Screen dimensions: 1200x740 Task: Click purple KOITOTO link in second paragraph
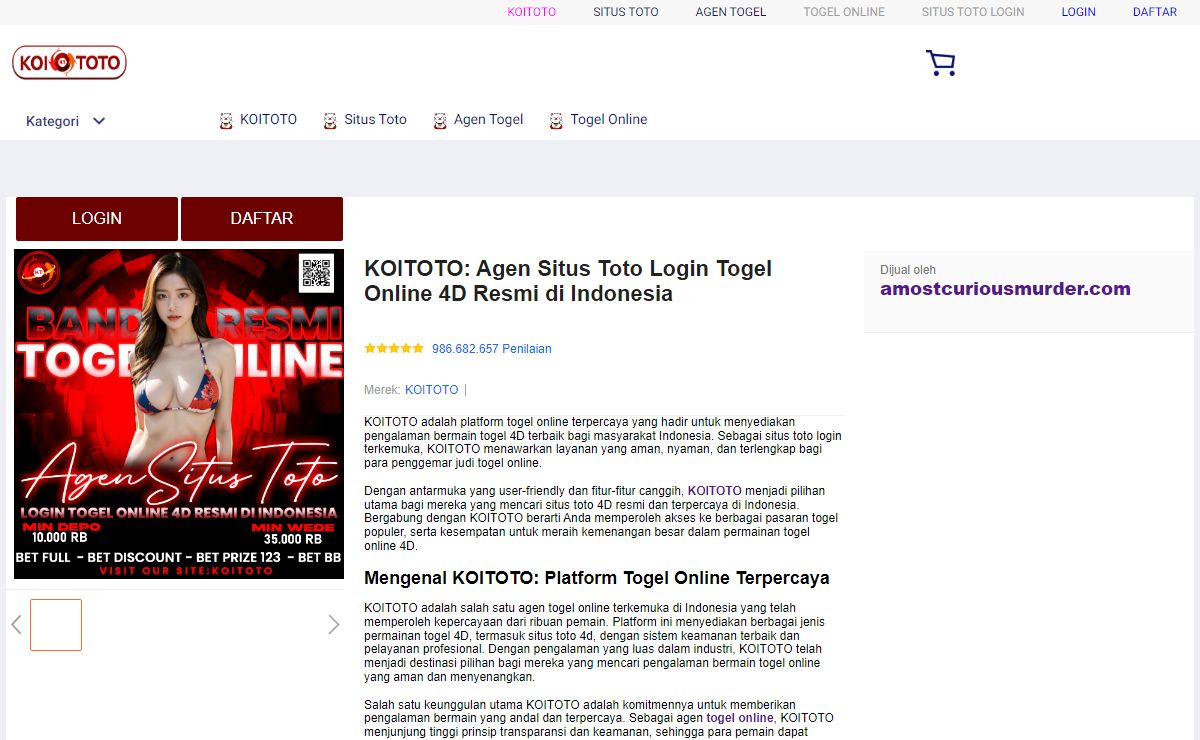[715, 491]
